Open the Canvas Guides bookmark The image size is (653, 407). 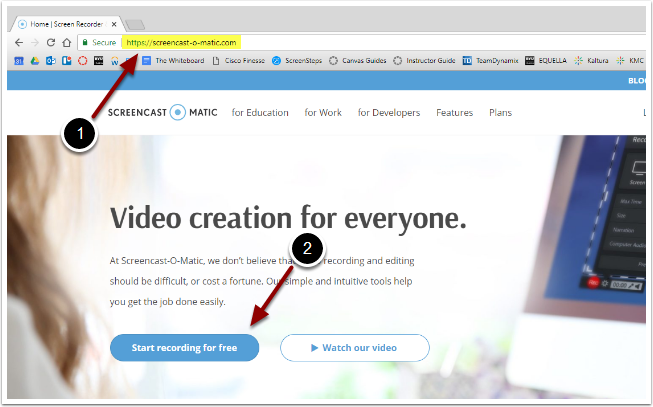358,61
